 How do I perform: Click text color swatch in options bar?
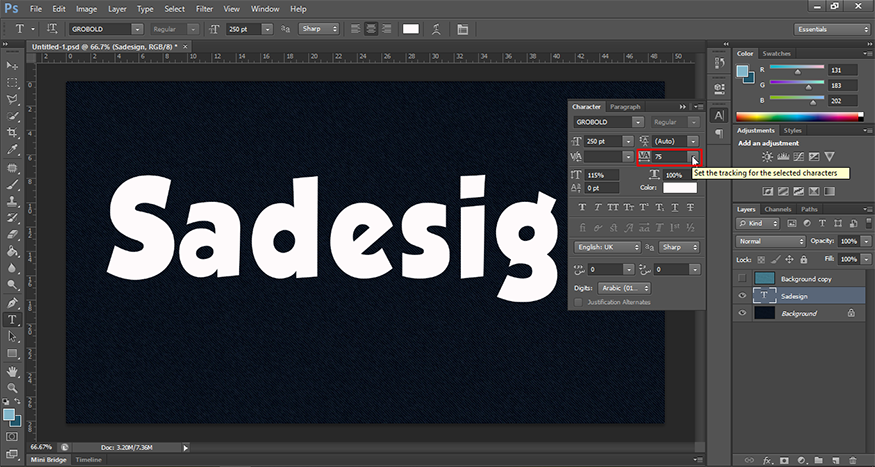(x=411, y=29)
